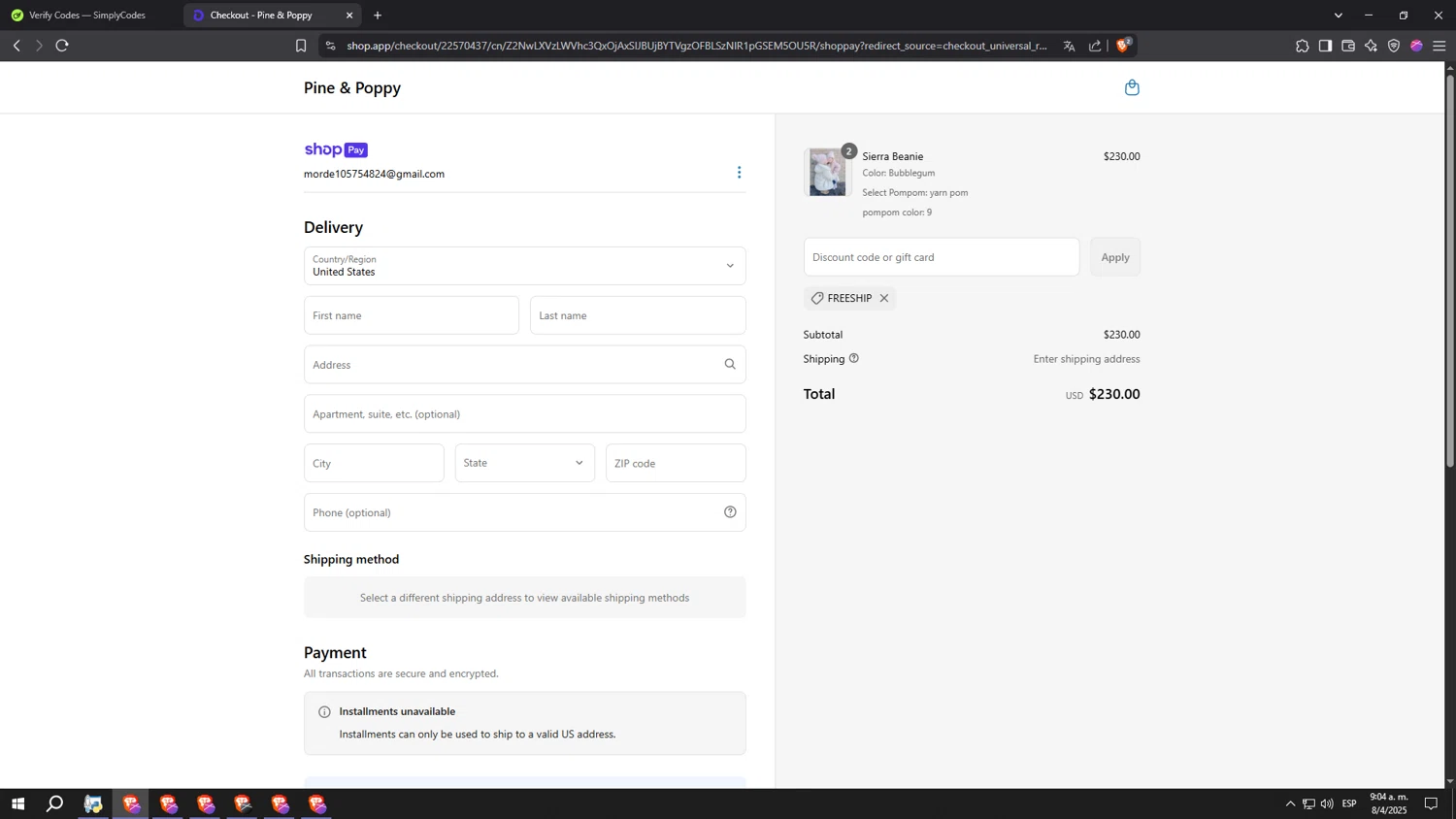Go back with browser back arrow
The image size is (1456, 819).
coord(17,46)
